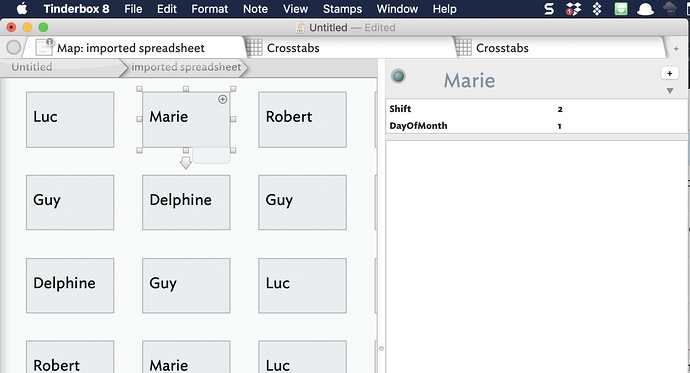
Task: Select imported spreadsheet in the breadcrumb bar
Action: pyautogui.click(x=186, y=67)
